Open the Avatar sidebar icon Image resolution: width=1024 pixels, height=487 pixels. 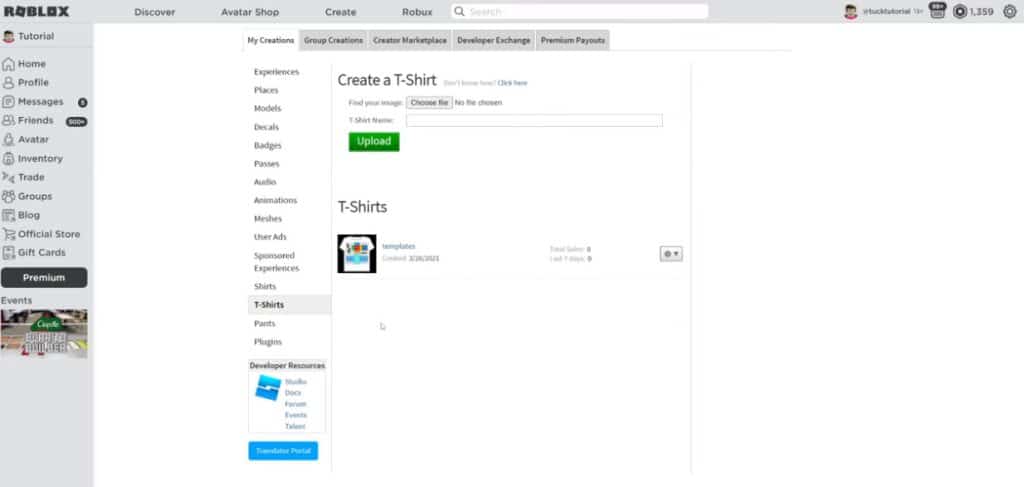coord(8,140)
